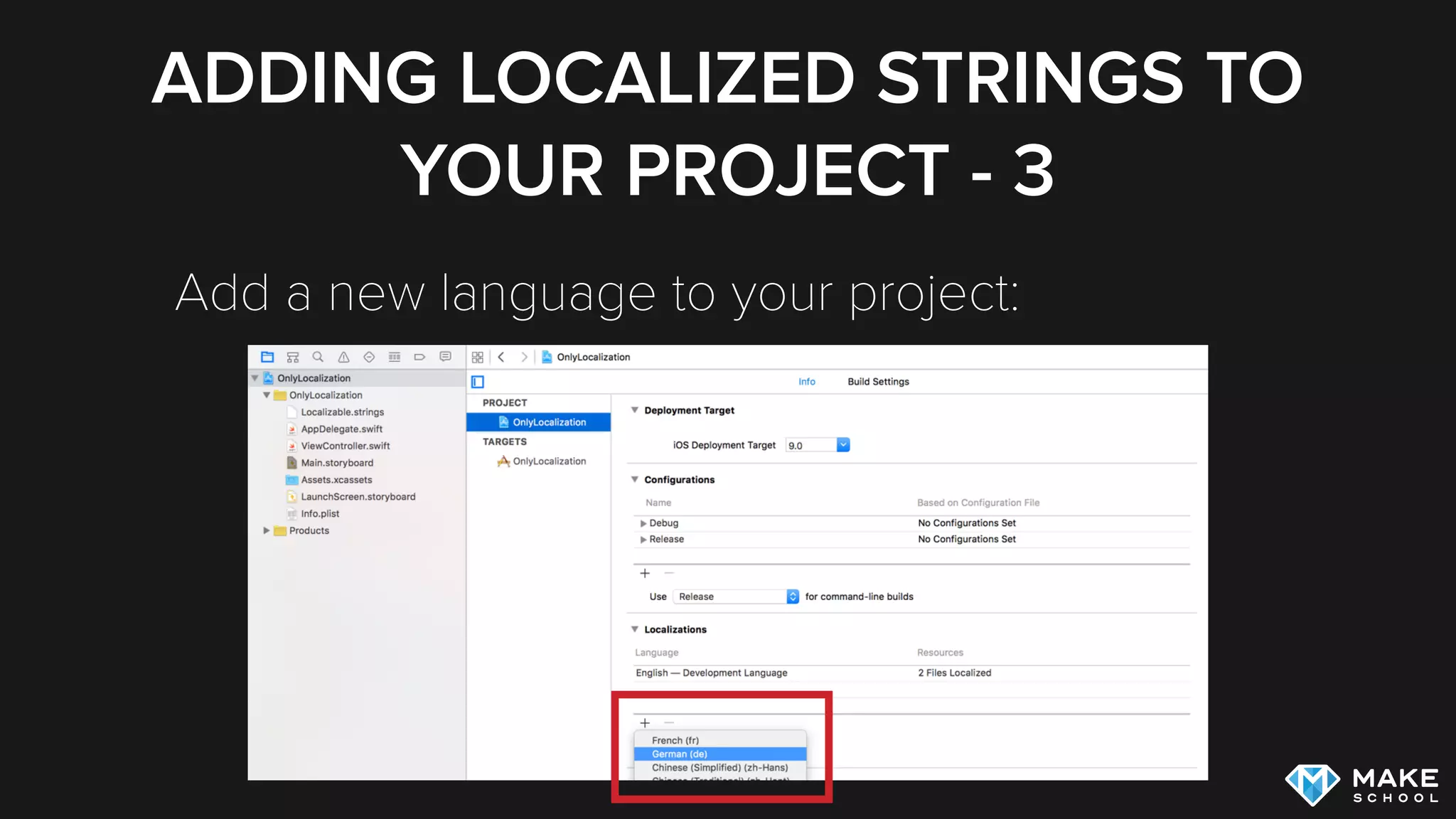Select OnlyLocalization under TARGETS
The width and height of the screenshot is (1456, 819).
[x=539, y=461]
